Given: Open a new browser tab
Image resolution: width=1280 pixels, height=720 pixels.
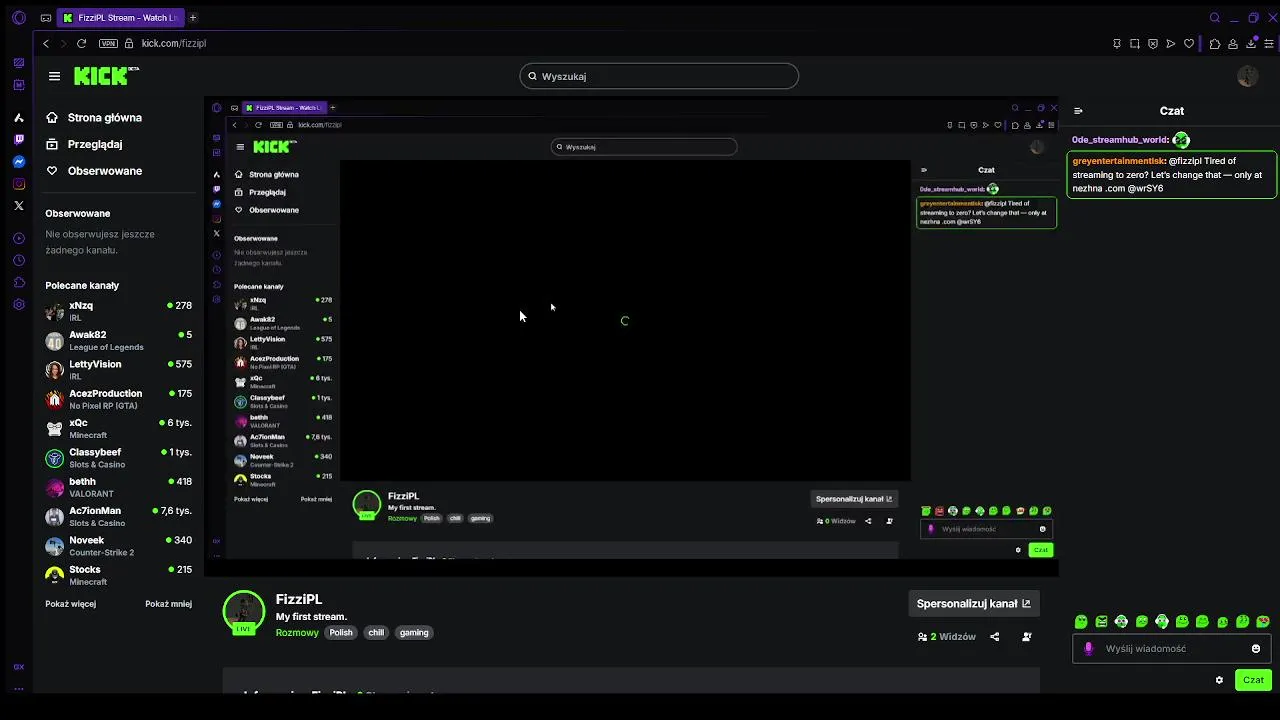Looking at the screenshot, I should click(193, 17).
